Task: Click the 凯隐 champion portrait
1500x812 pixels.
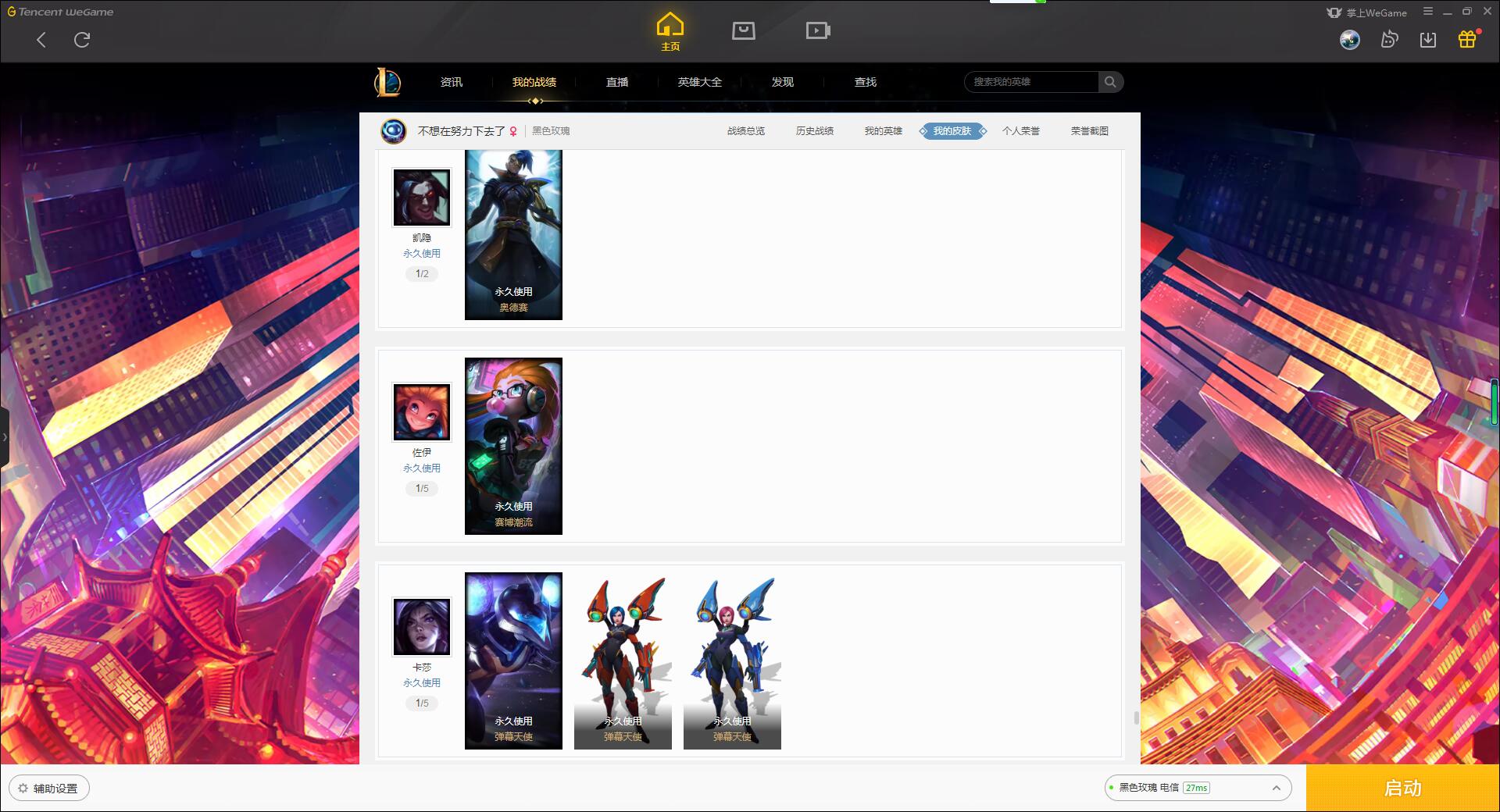Action: [x=422, y=198]
